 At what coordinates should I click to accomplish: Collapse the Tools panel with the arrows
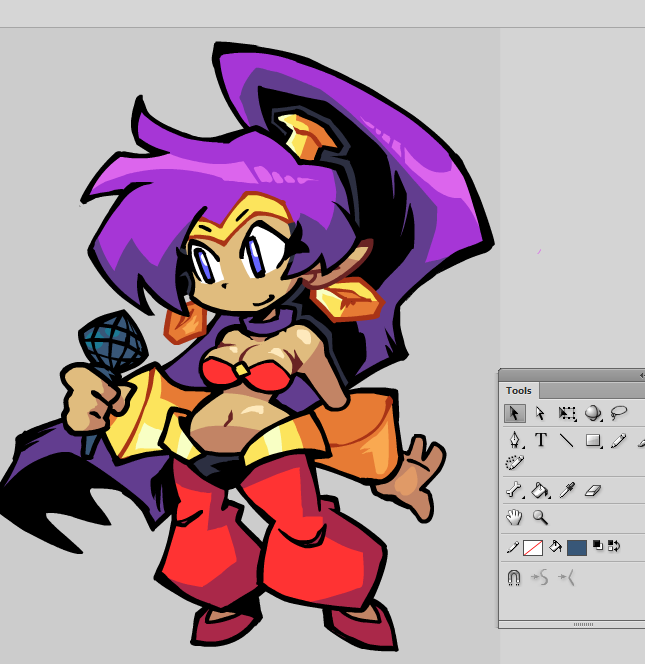click(x=642, y=375)
